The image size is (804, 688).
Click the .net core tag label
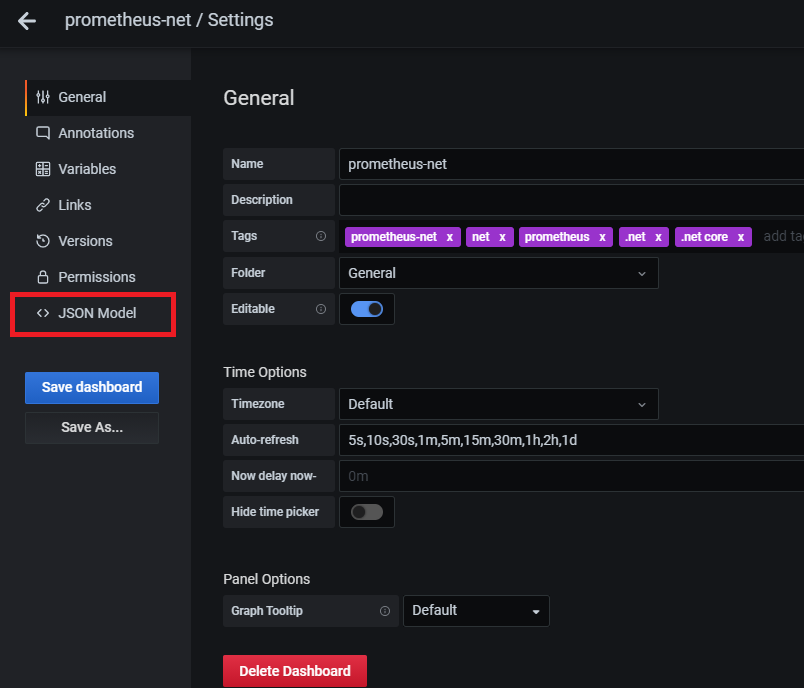point(704,237)
